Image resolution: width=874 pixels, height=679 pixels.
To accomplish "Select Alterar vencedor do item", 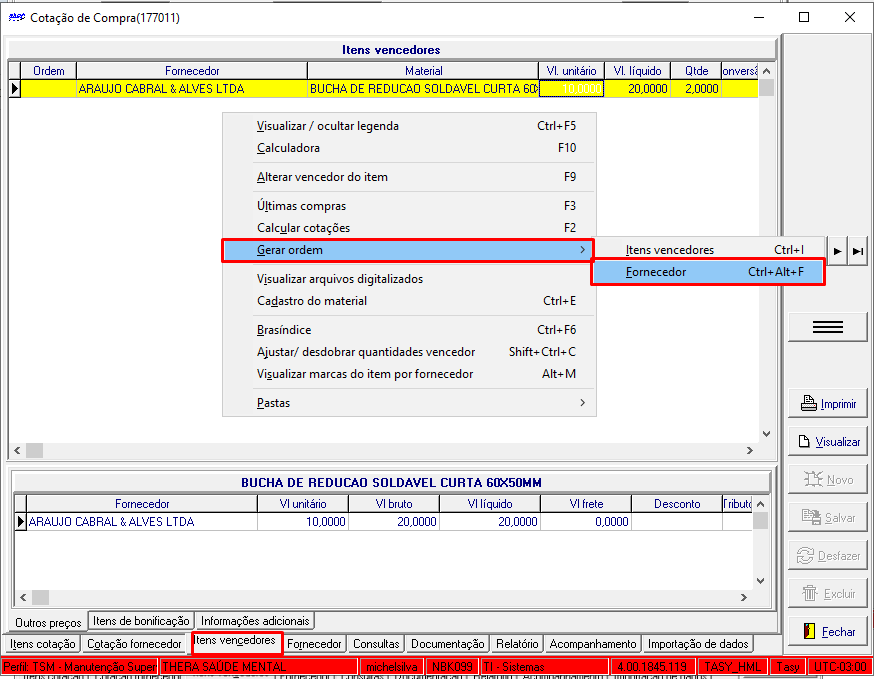I will 409,177.
